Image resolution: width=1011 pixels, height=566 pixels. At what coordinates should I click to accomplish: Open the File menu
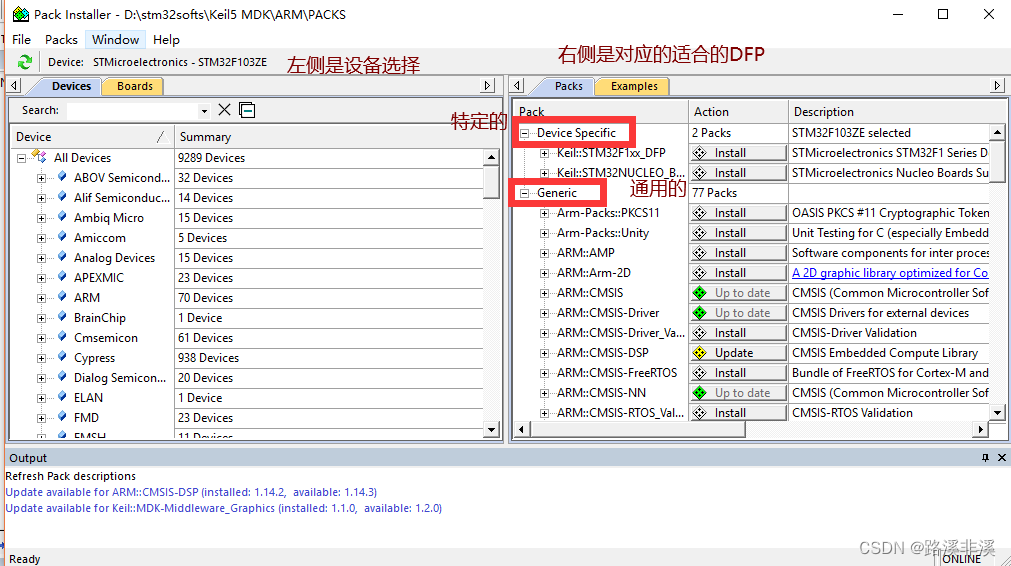[21, 39]
